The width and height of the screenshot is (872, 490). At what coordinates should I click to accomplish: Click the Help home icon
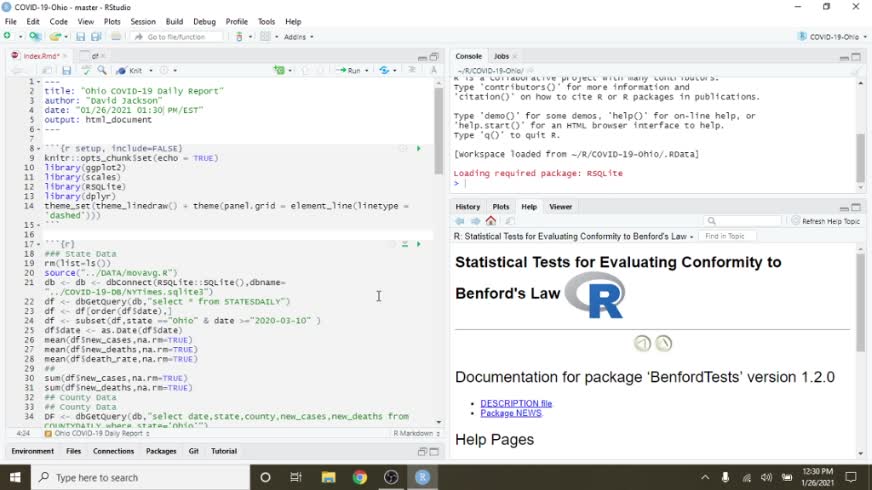coord(490,221)
